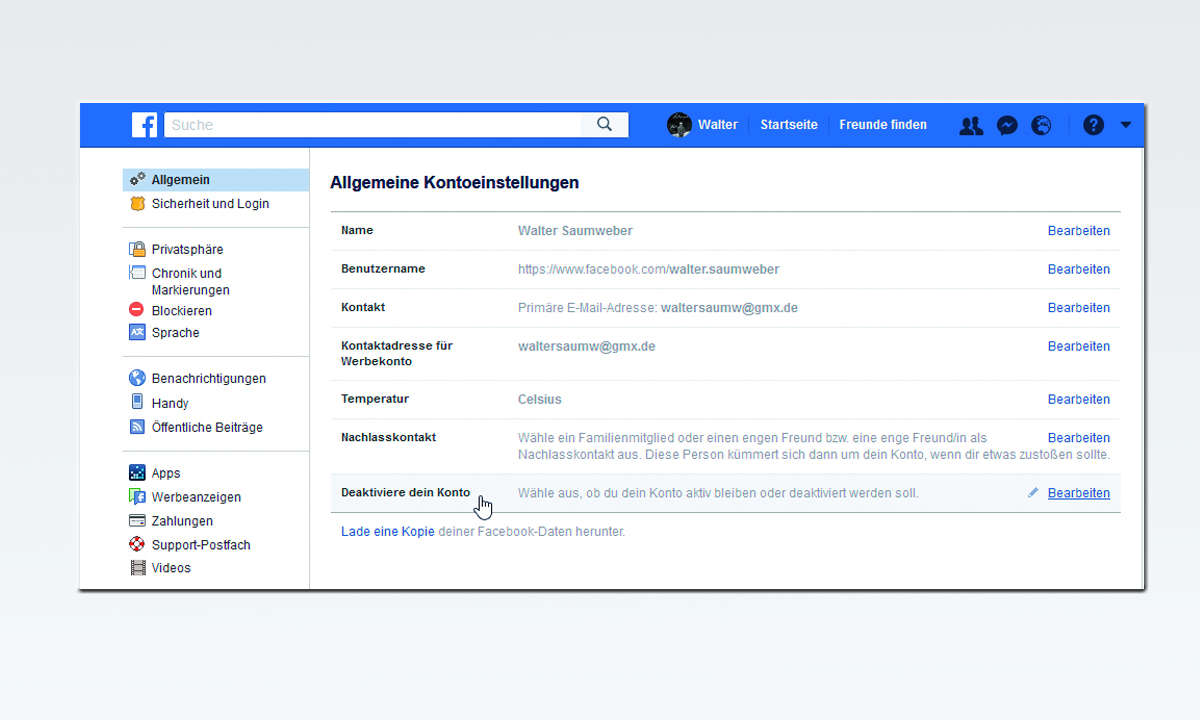1200x720 pixels.
Task: Open Benachrichtigungen settings
Action: pos(209,379)
